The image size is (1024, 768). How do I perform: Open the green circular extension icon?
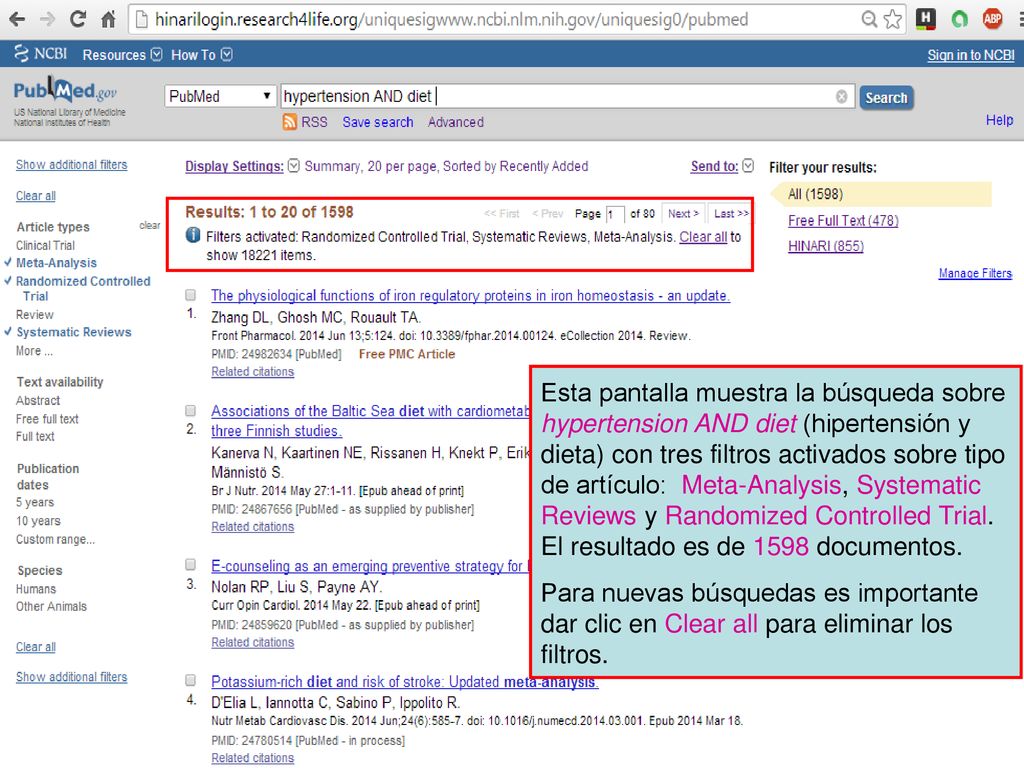pos(959,20)
